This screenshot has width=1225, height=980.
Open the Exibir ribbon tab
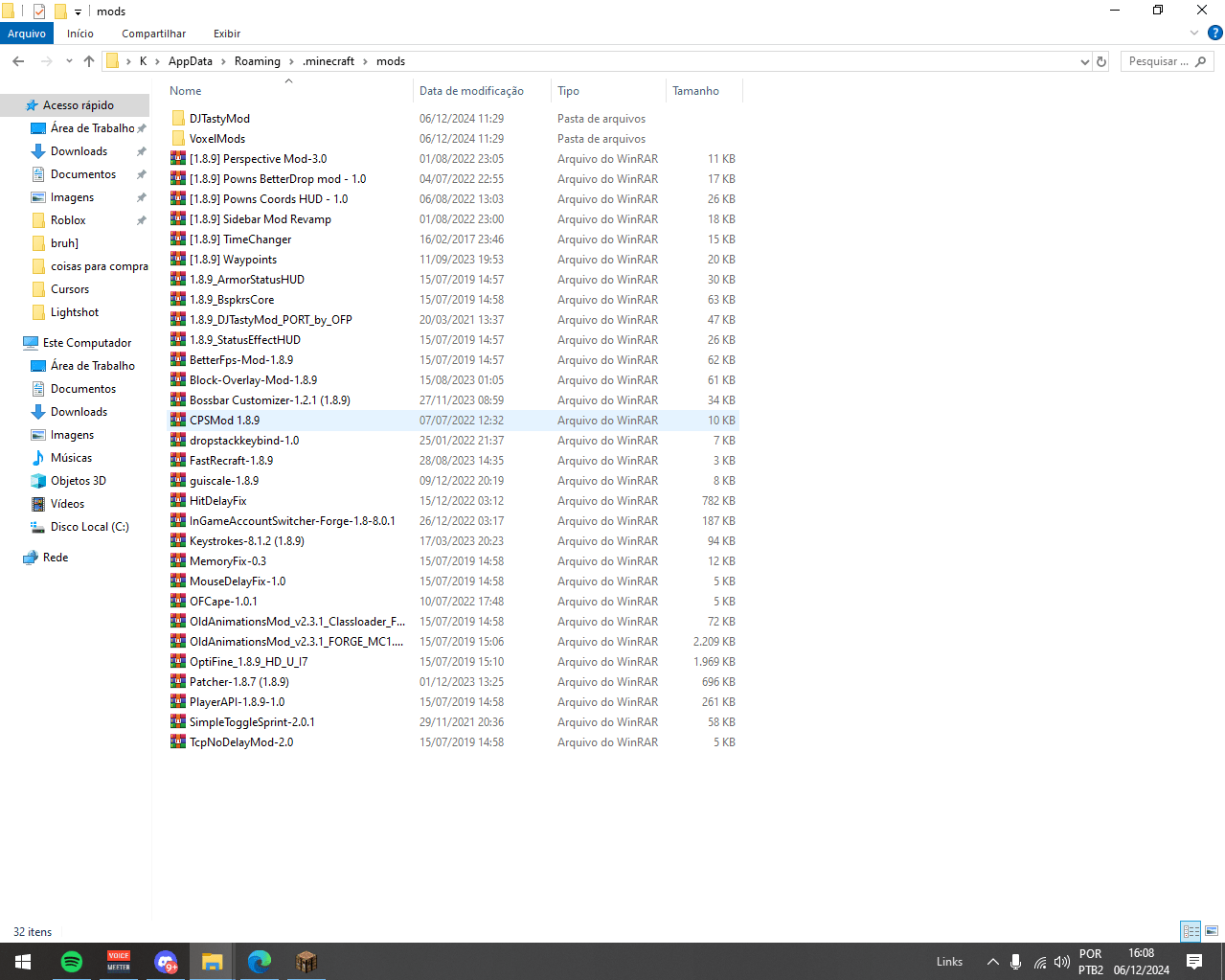click(x=227, y=34)
